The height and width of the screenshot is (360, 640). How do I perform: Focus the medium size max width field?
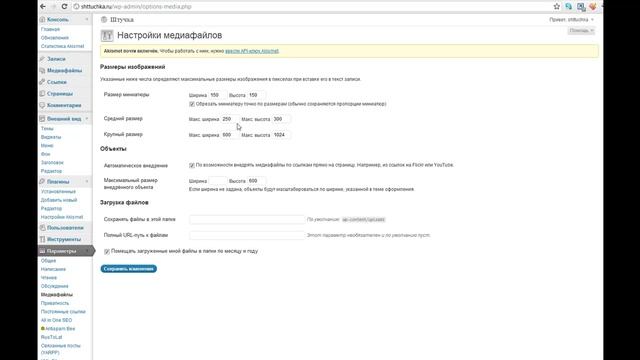click(x=230, y=119)
